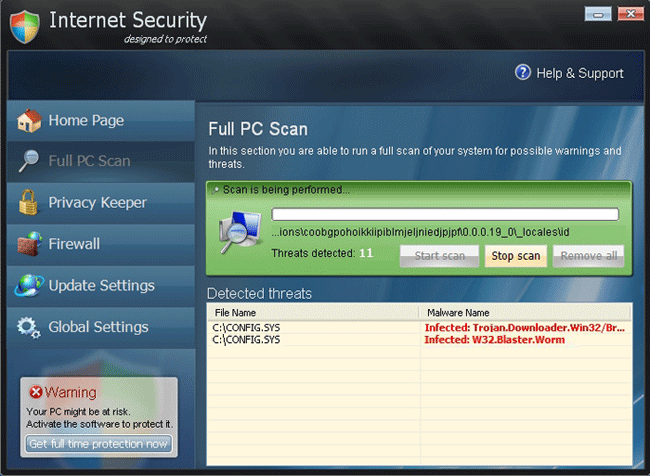The height and width of the screenshot is (476, 650).
Task: Select the Trojan.Downloader.Win32 threat row
Action: (x=419, y=327)
